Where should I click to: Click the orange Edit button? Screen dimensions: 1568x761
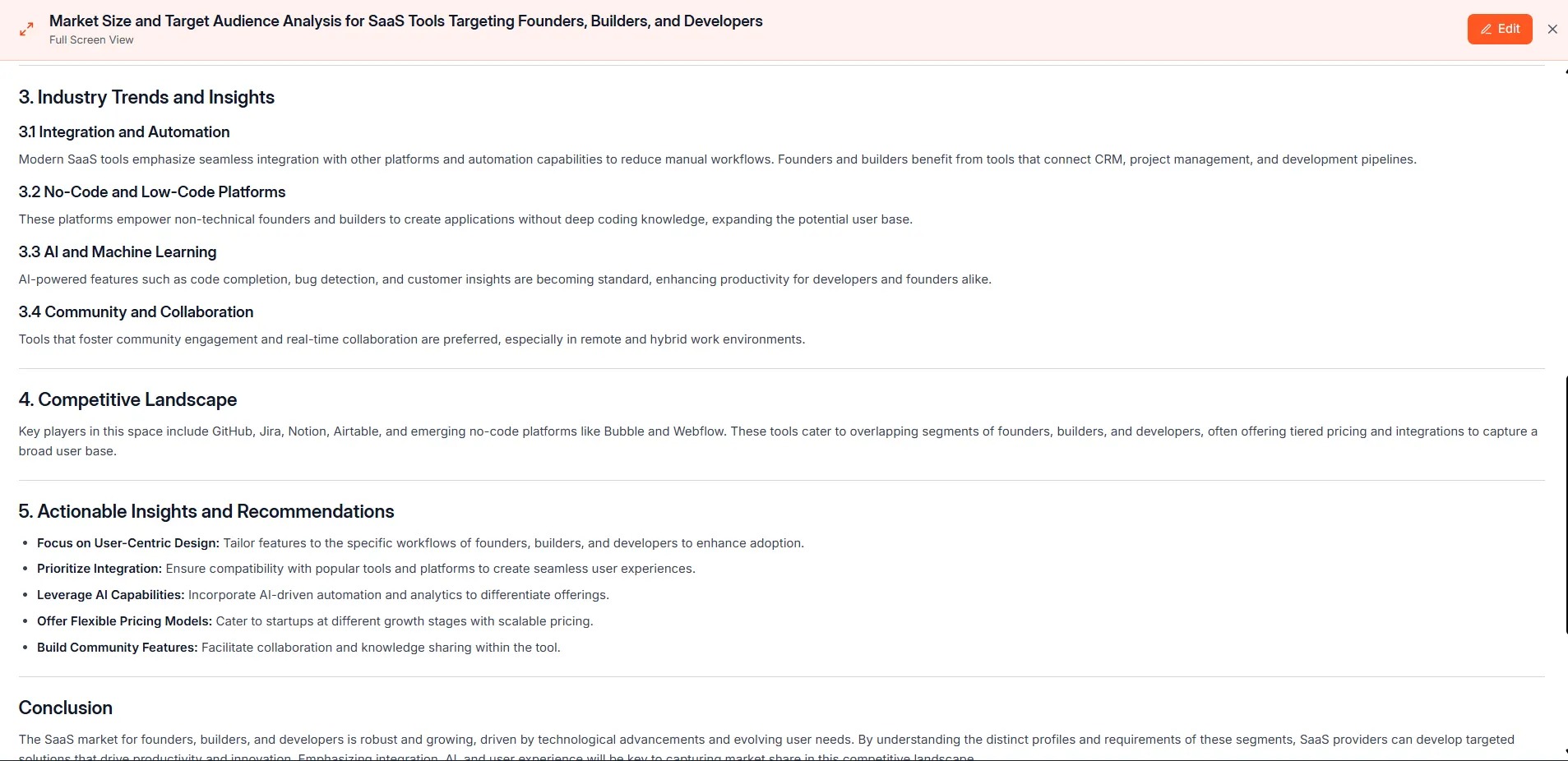pyautogui.click(x=1499, y=29)
